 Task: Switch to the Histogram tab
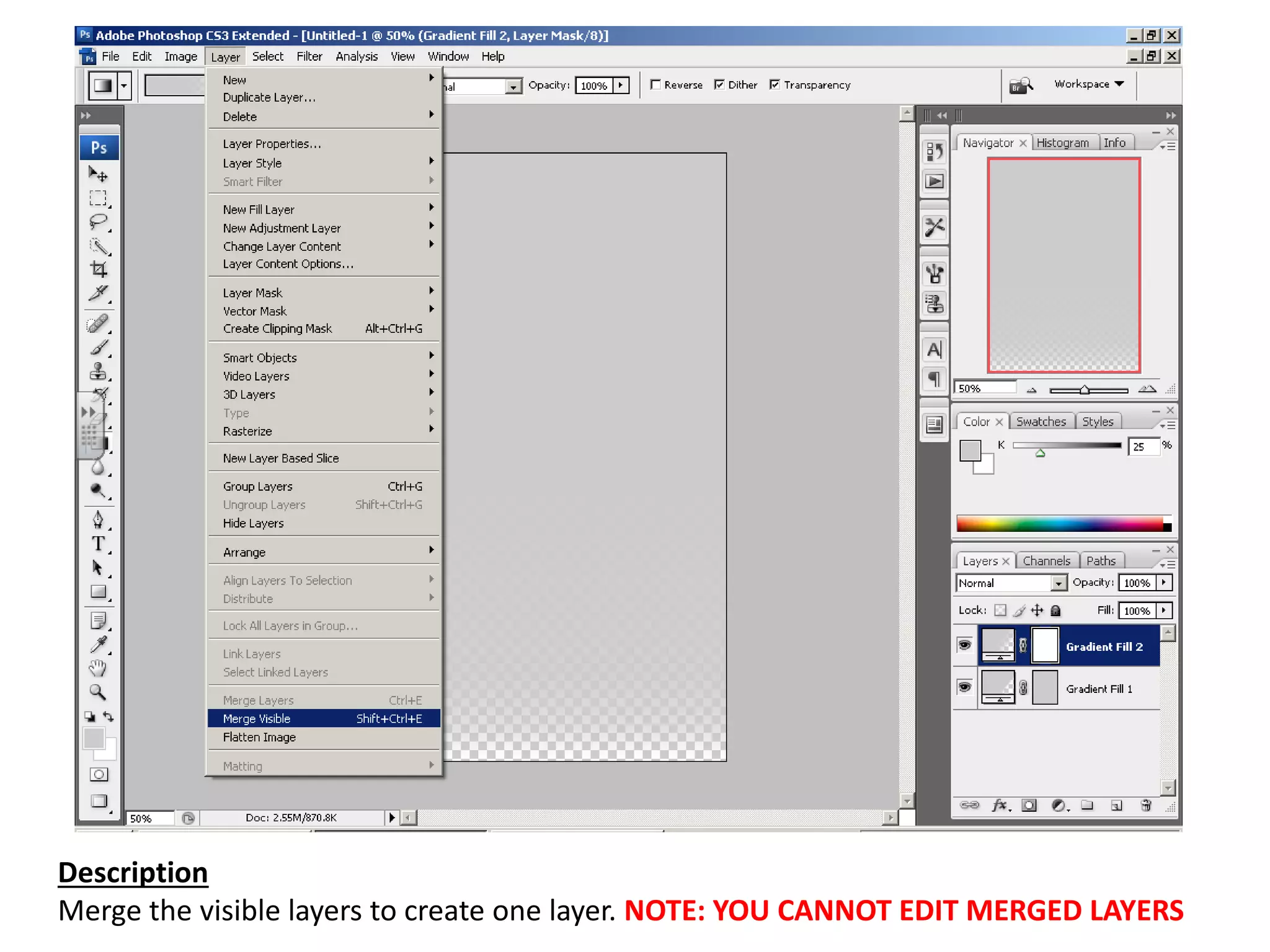(x=1062, y=143)
